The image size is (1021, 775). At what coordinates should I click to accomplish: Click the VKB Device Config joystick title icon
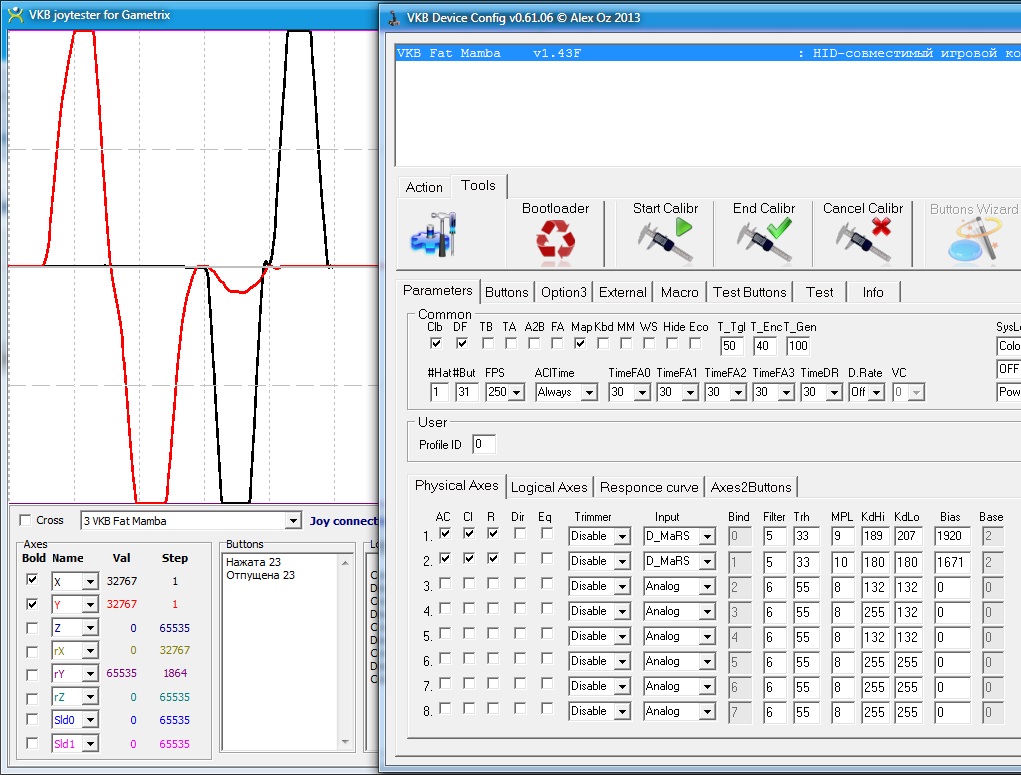394,18
